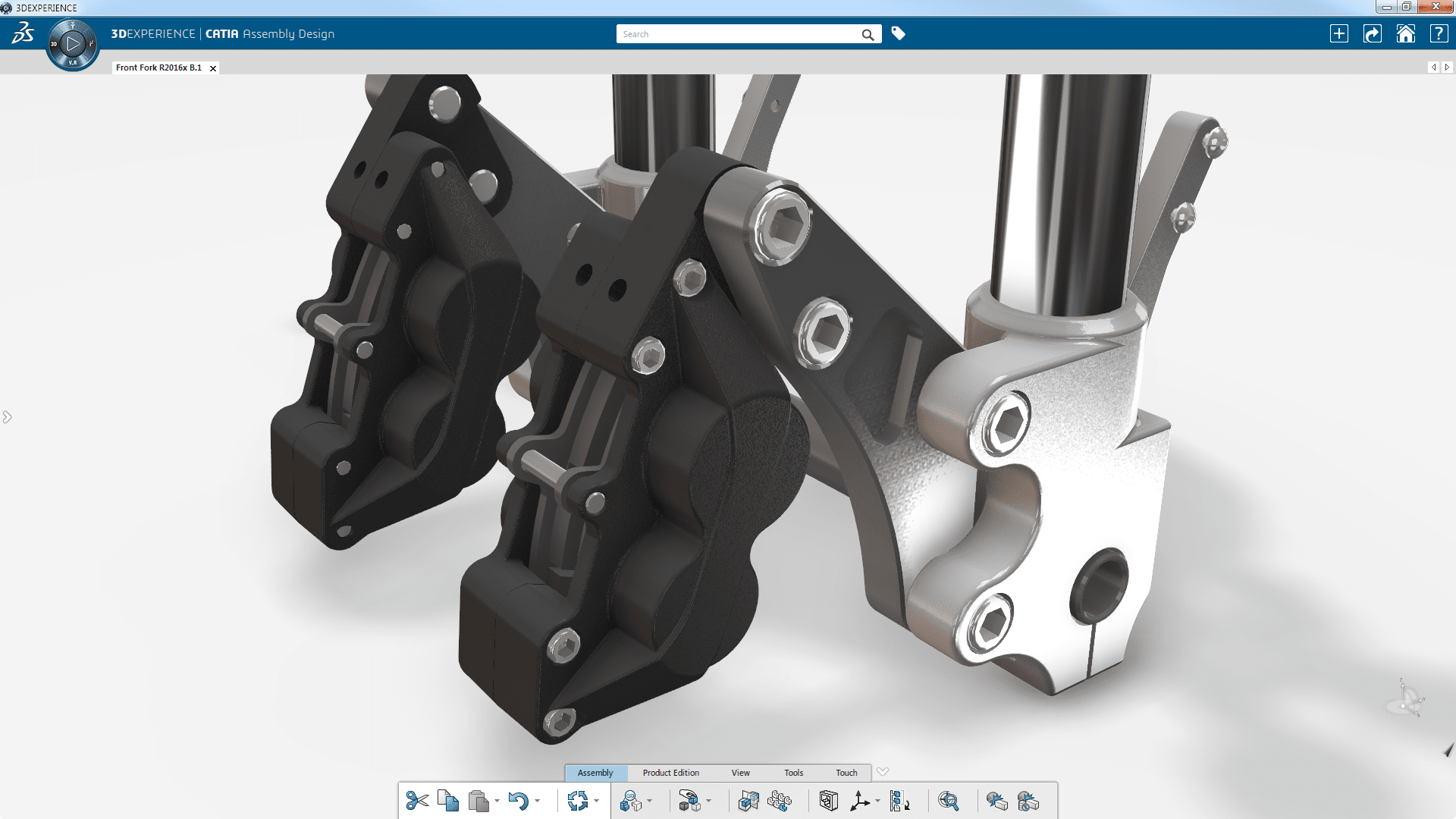
Task: Click the Copy icon in toolbar
Action: pos(447,801)
